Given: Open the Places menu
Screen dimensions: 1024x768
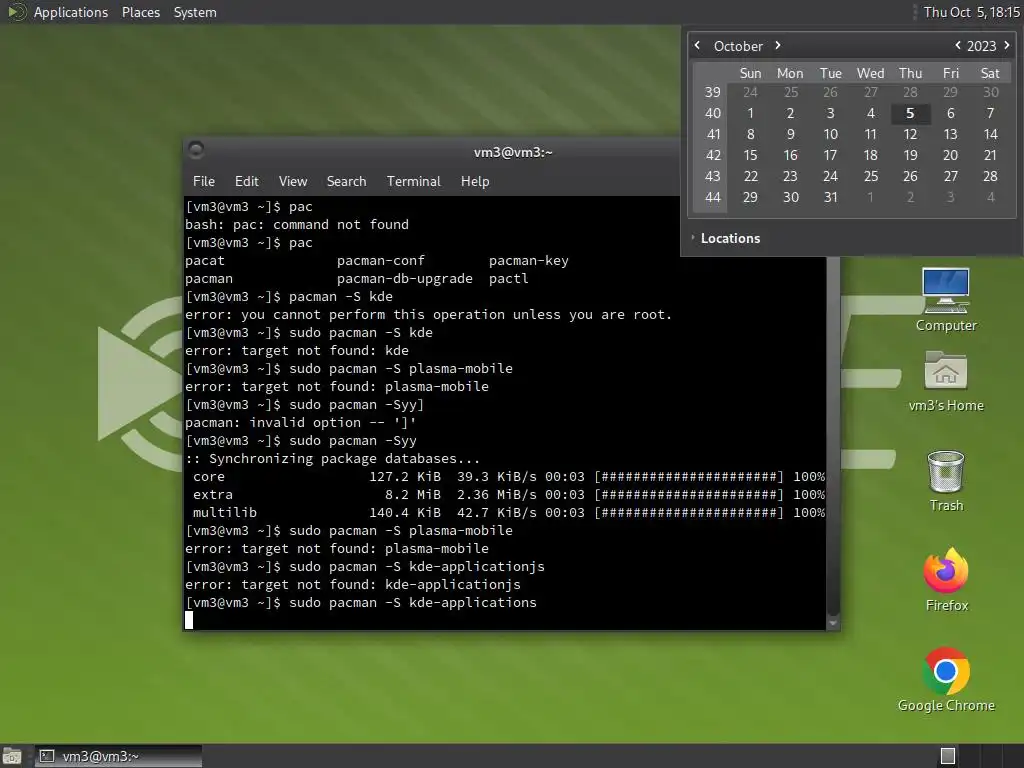Looking at the screenshot, I should (x=140, y=12).
